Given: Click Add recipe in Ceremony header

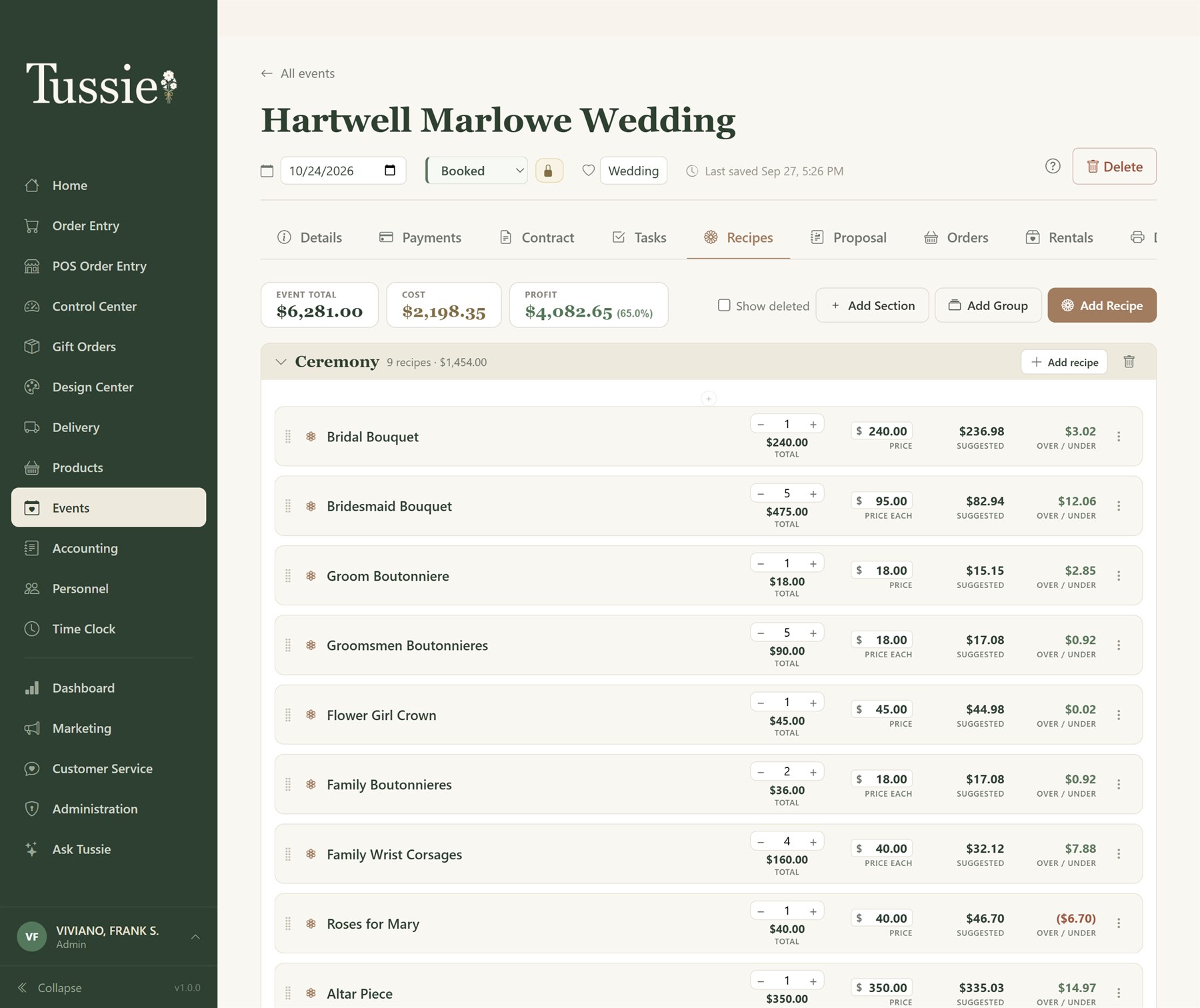Looking at the screenshot, I should click(x=1064, y=362).
